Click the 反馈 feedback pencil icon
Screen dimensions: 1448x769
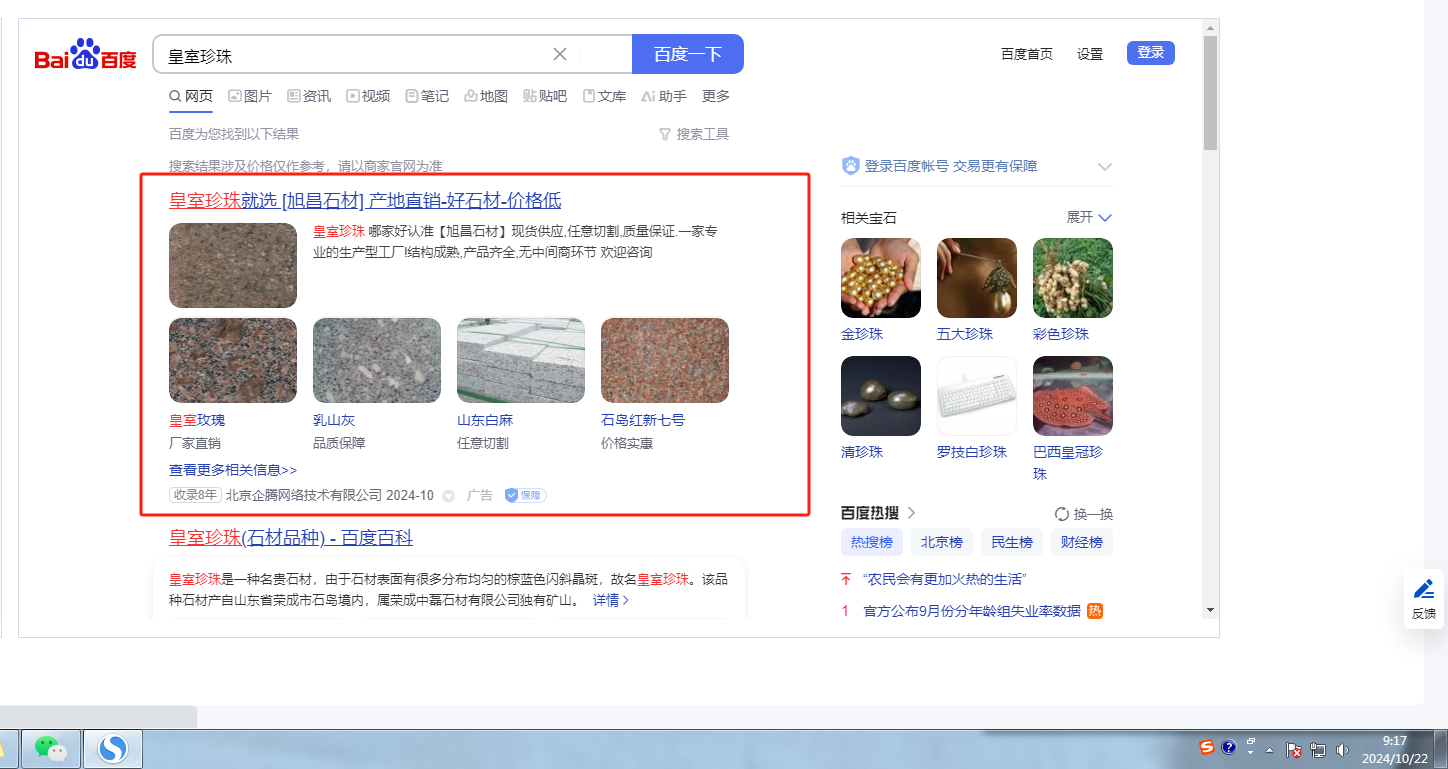[x=1424, y=589]
